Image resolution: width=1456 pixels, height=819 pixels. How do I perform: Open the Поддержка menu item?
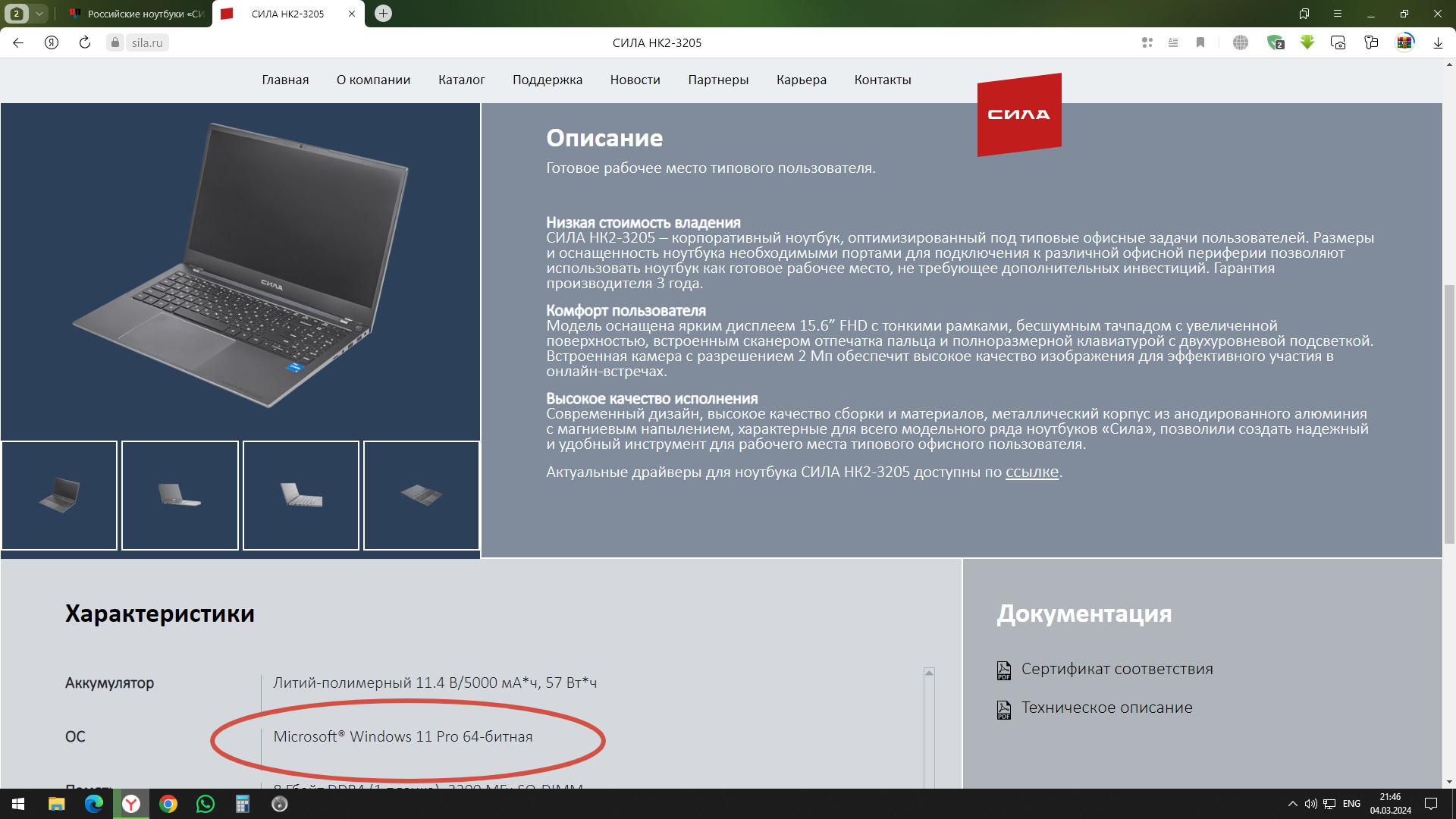(x=548, y=80)
